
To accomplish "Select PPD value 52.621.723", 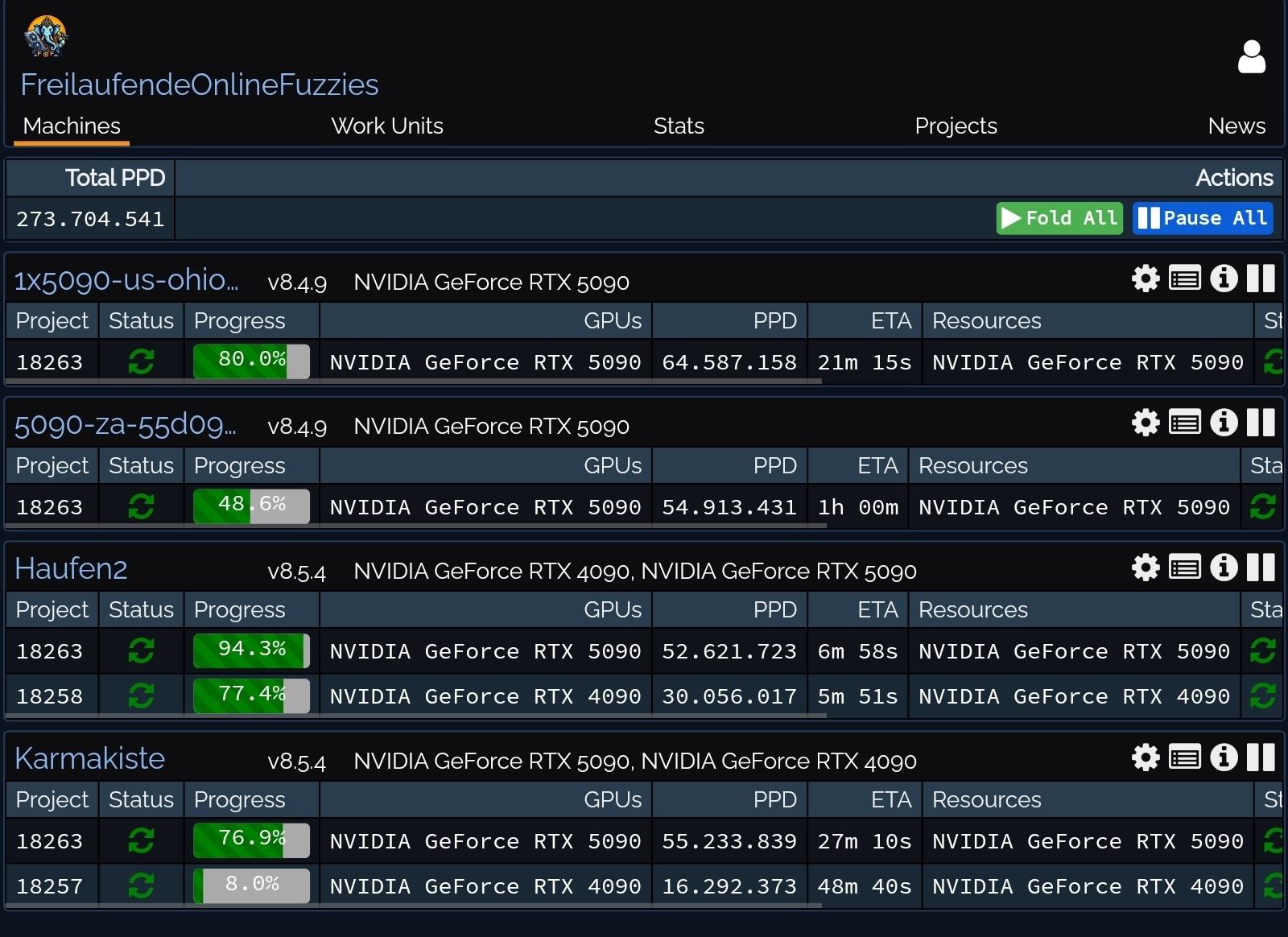I will click(729, 651).
